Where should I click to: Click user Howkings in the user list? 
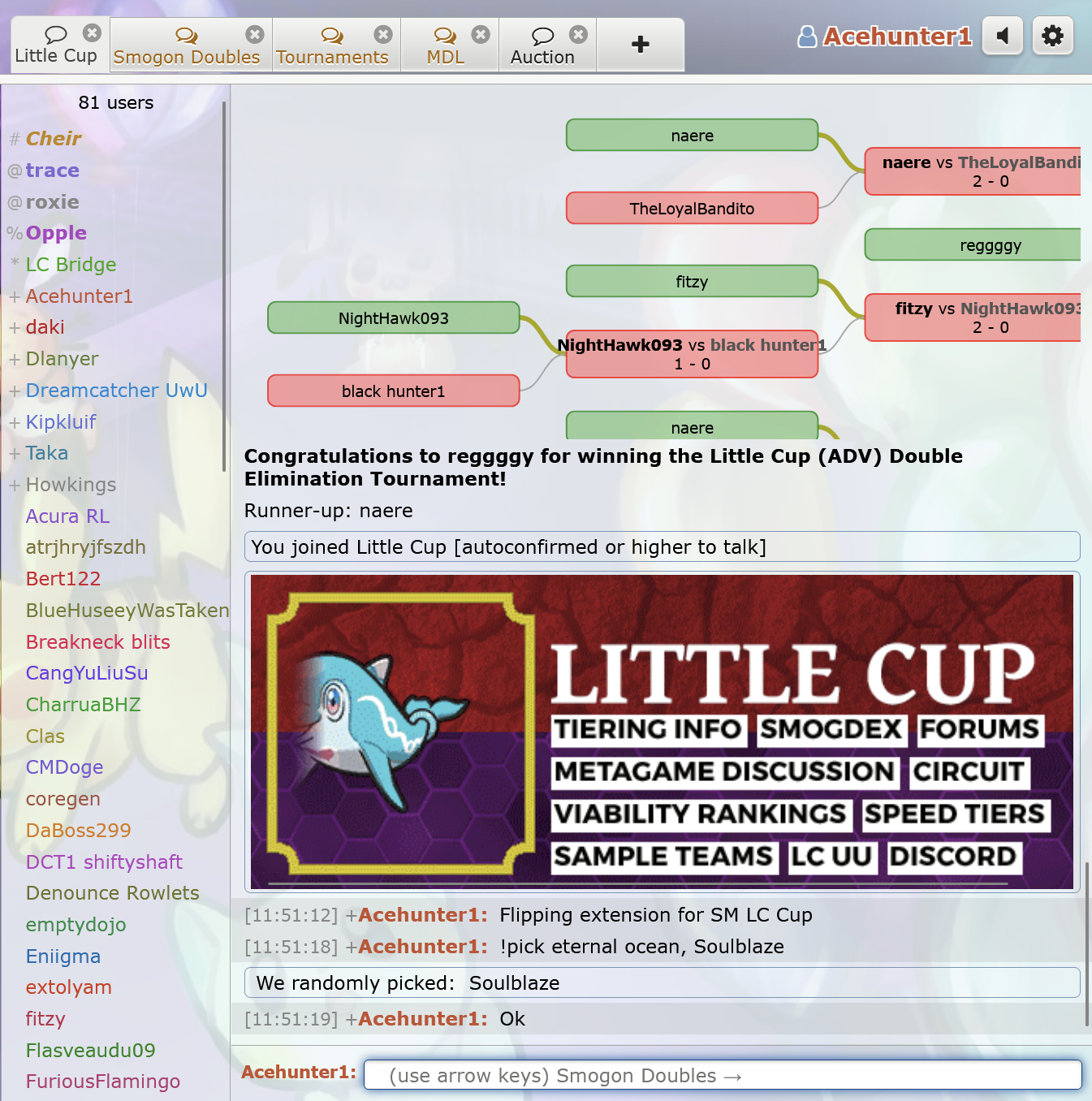pos(71,485)
